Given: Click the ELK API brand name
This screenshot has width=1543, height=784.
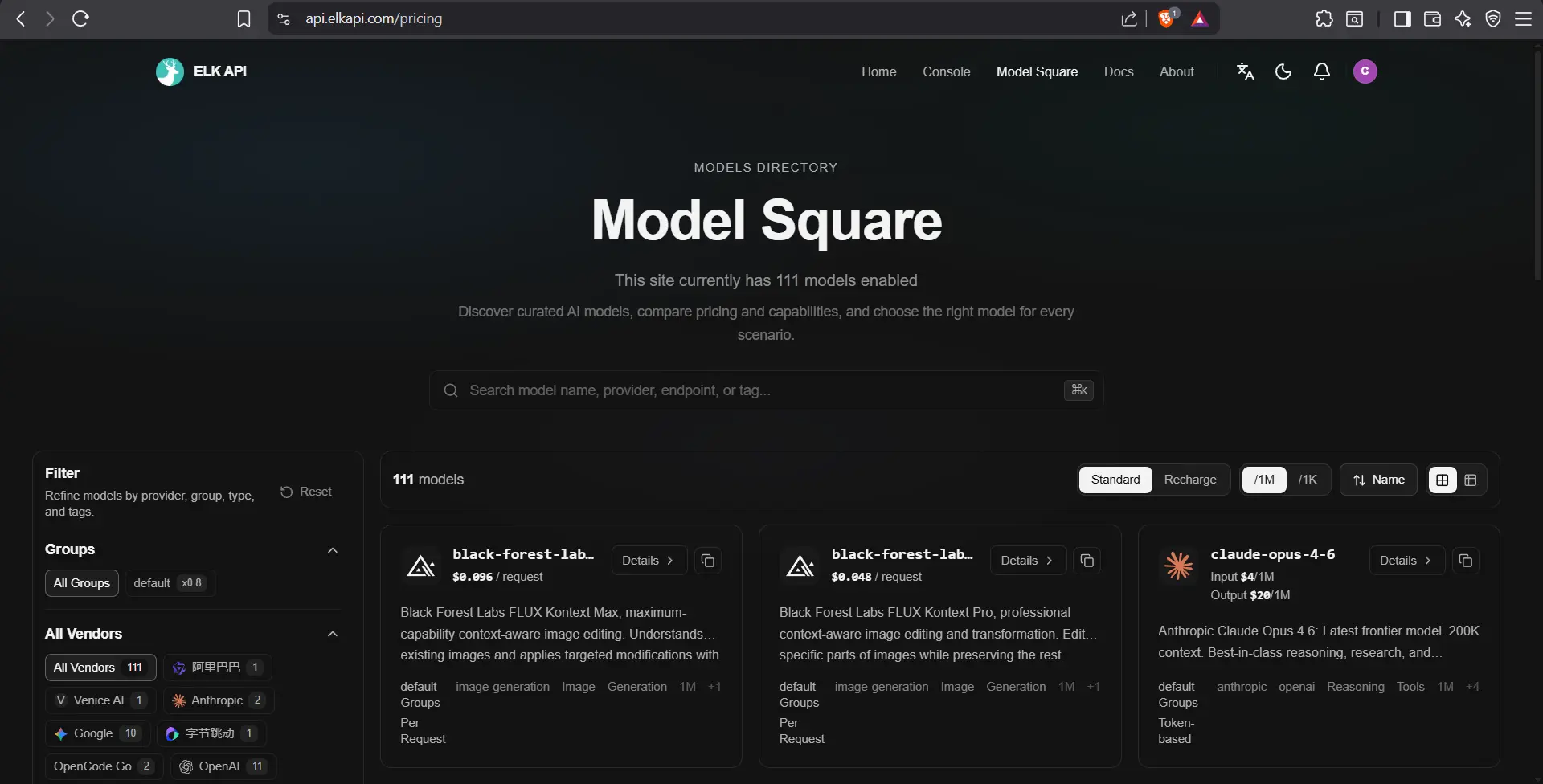Looking at the screenshot, I should click(x=220, y=71).
